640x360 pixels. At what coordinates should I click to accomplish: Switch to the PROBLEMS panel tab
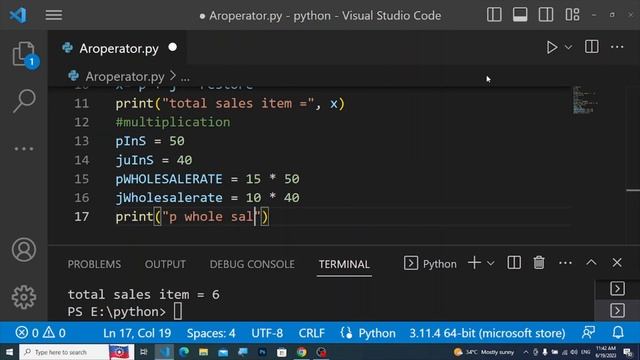coord(94,264)
